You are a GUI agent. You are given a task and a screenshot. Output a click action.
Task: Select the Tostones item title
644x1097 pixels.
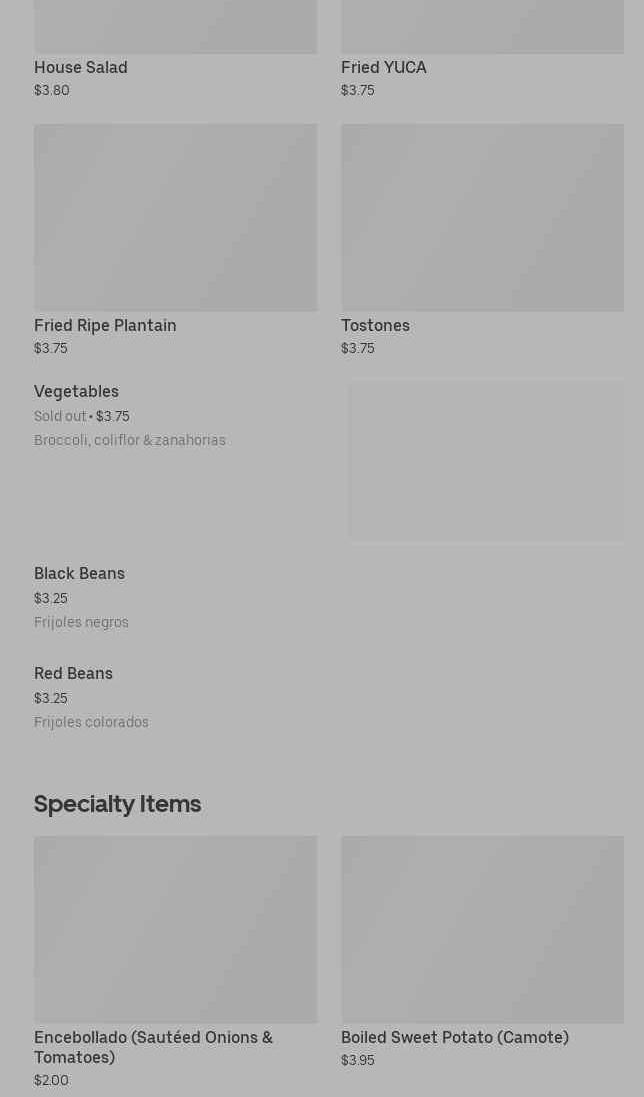[x=375, y=325]
